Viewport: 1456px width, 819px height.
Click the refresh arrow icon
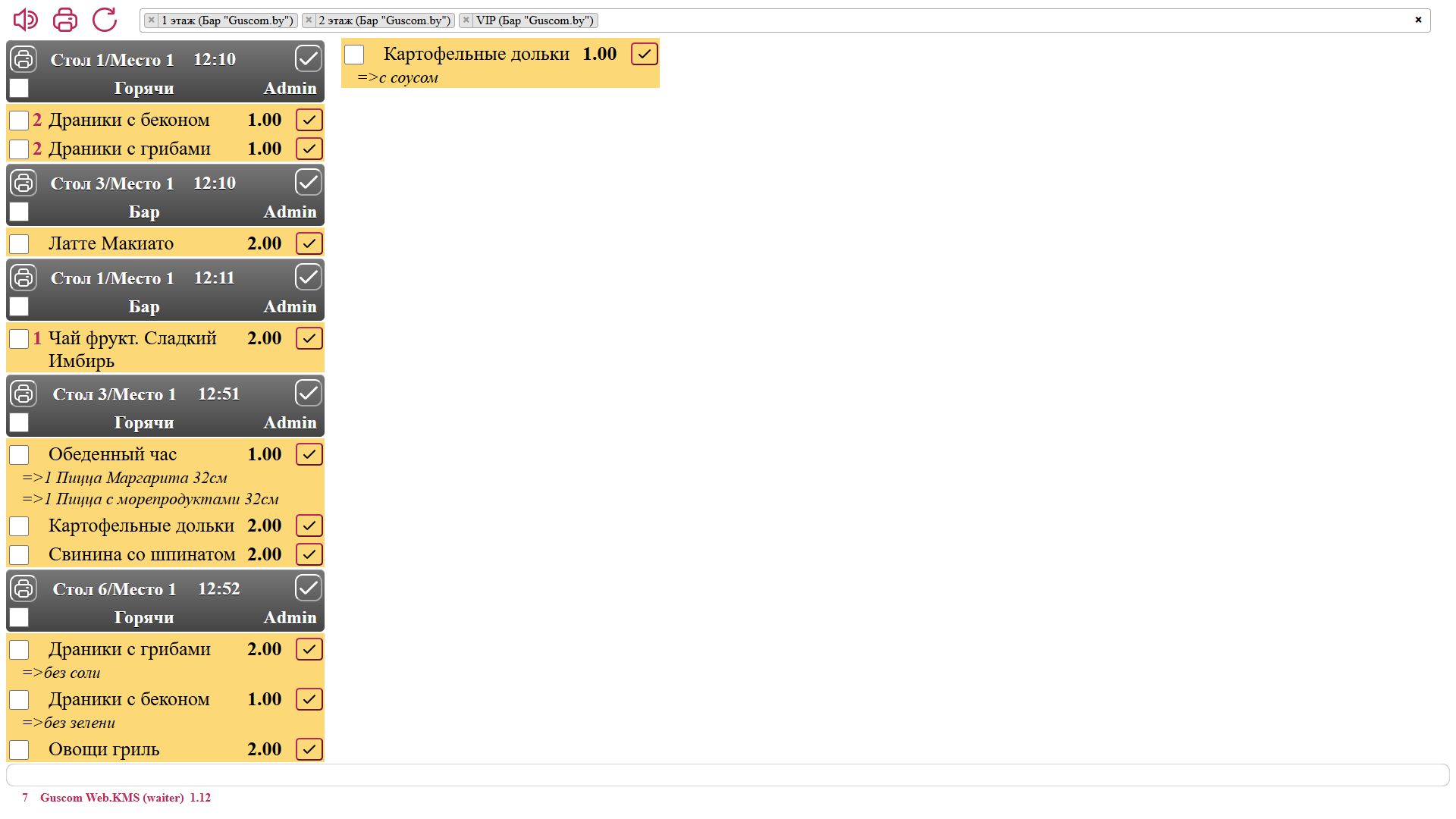pyautogui.click(x=105, y=20)
